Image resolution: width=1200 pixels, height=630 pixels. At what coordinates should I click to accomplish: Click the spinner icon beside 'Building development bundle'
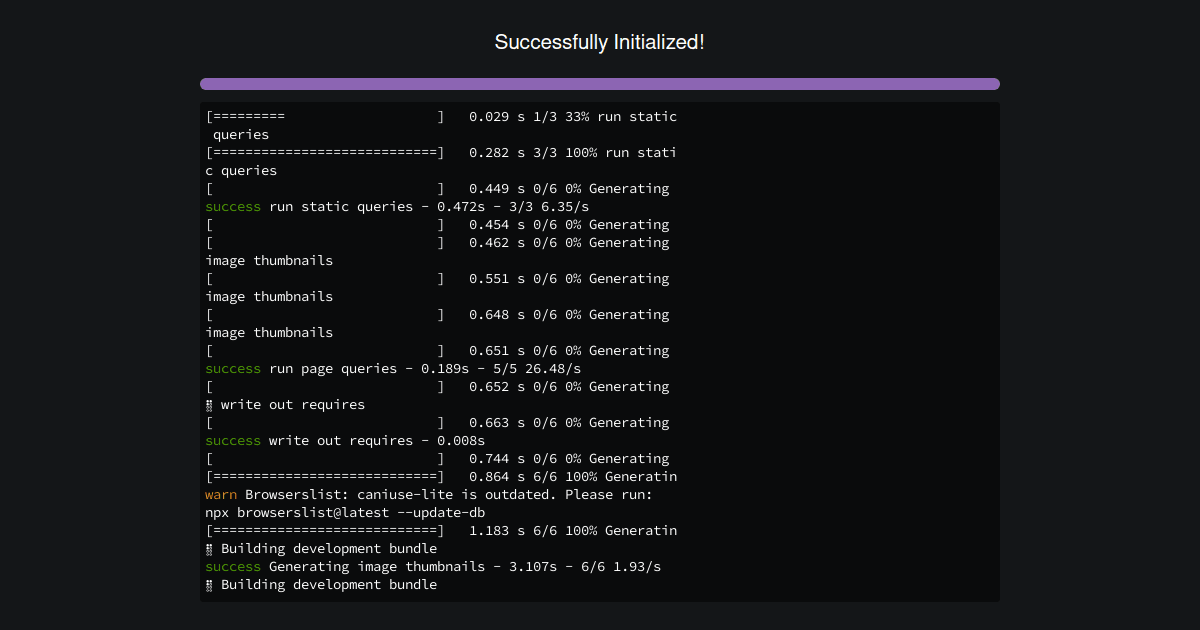[208, 548]
